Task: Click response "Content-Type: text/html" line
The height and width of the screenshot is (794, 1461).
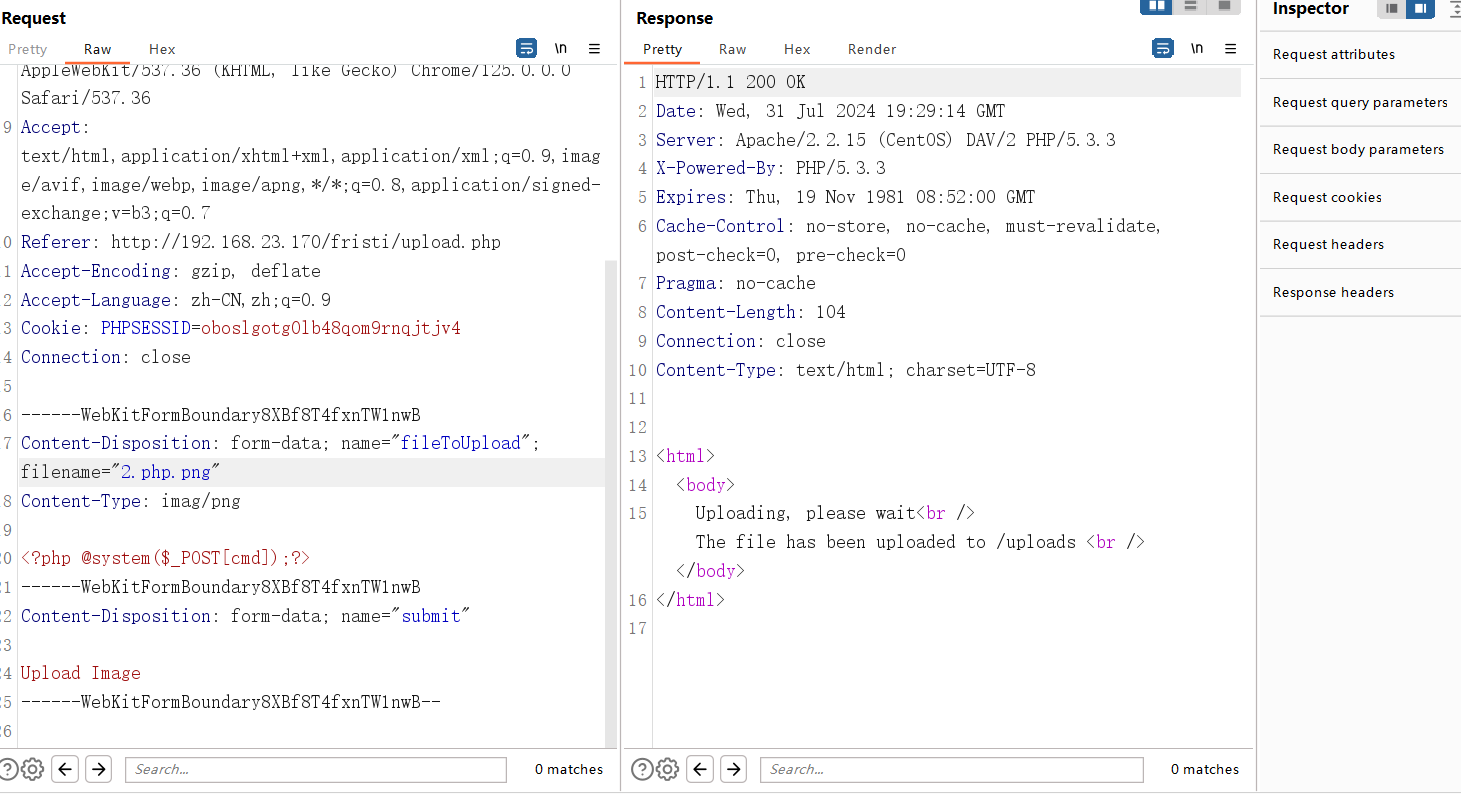Action: 846,370
